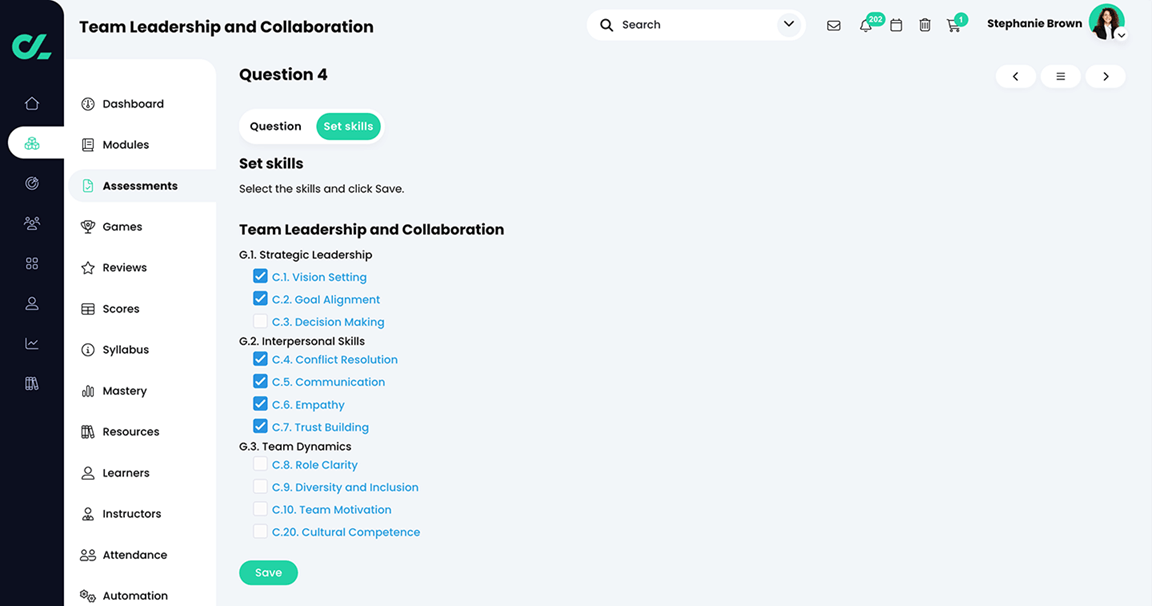
Task: Enable the C.8. Role Clarity checkbox
Action: (x=260, y=464)
